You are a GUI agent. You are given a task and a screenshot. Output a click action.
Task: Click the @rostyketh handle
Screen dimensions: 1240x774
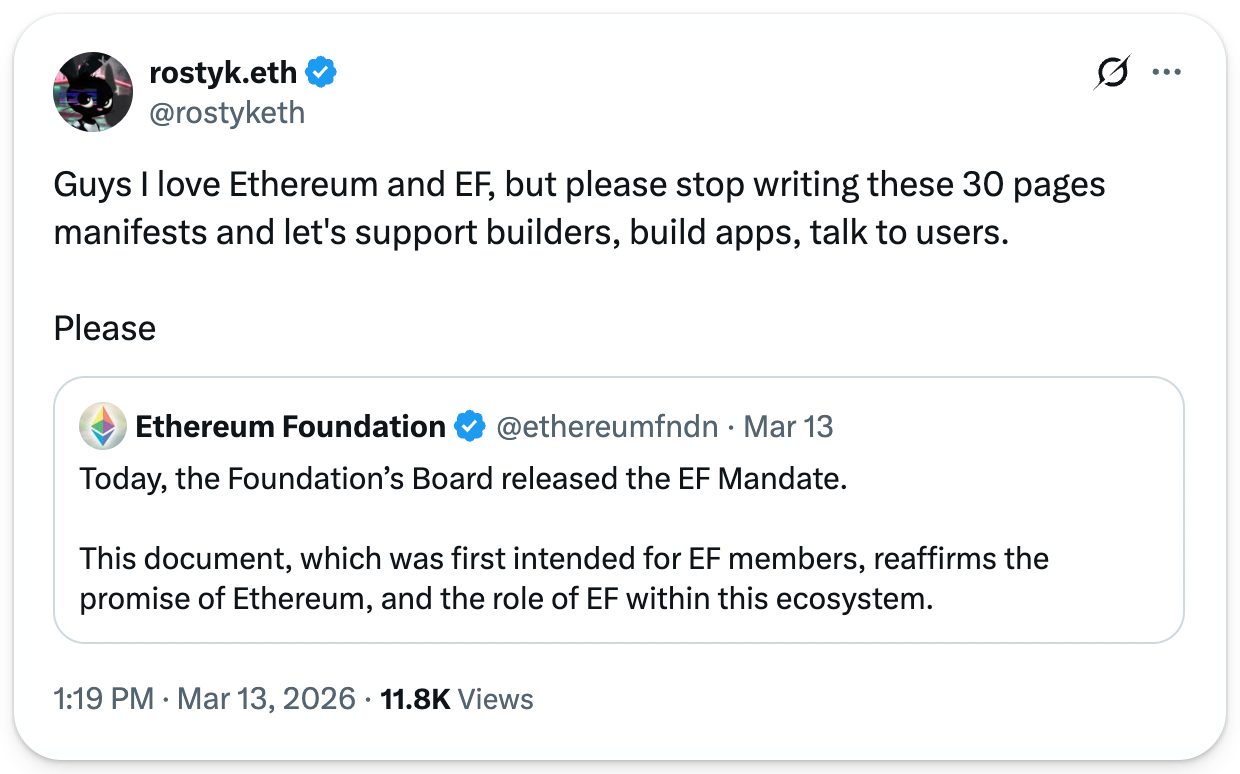[227, 112]
